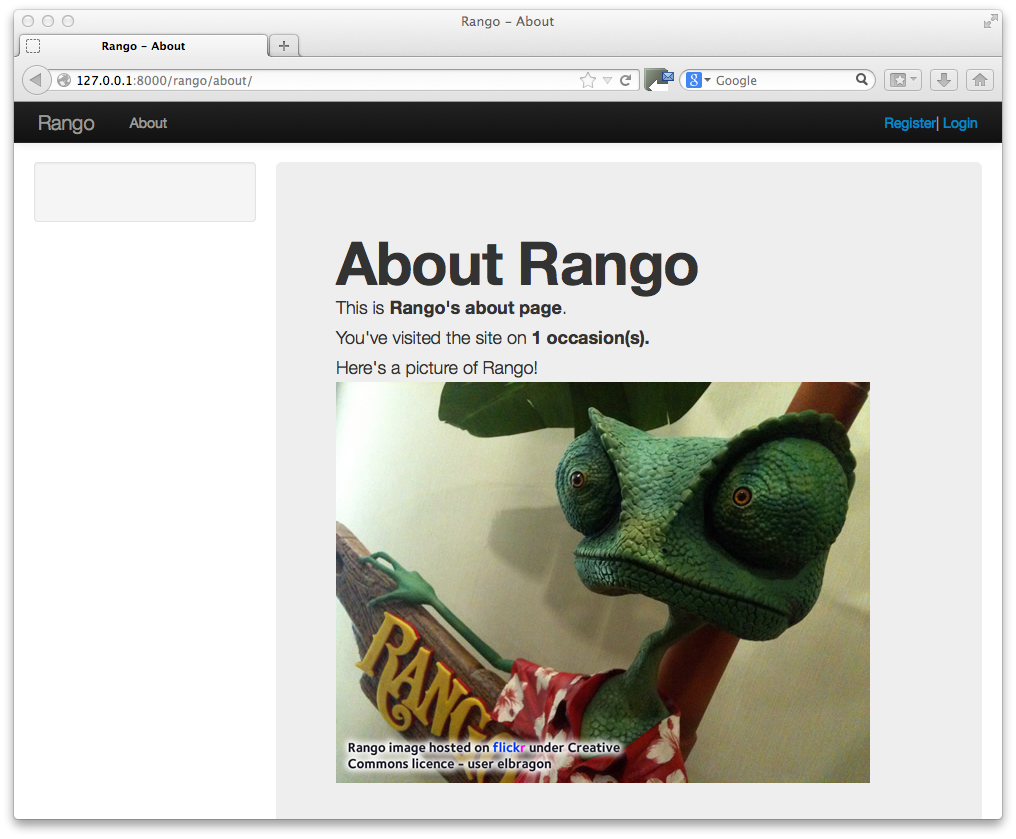Go to home page with house icon

(x=980, y=80)
